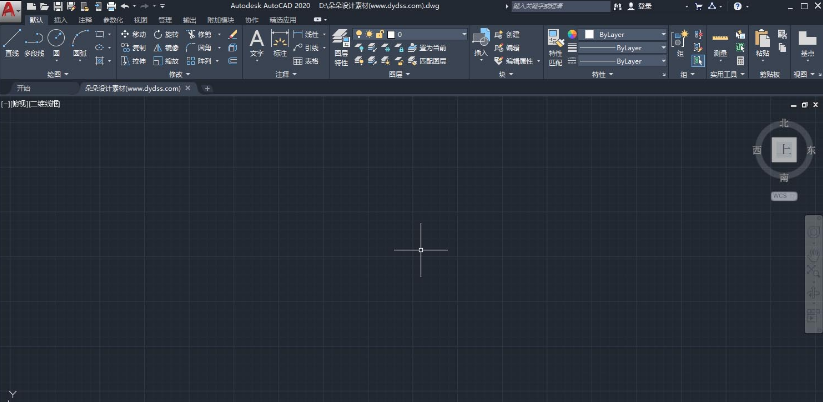The width and height of the screenshot is (823, 402).
Task: Toggle the layer on/off lightbulb icon
Action: point(359,34)
